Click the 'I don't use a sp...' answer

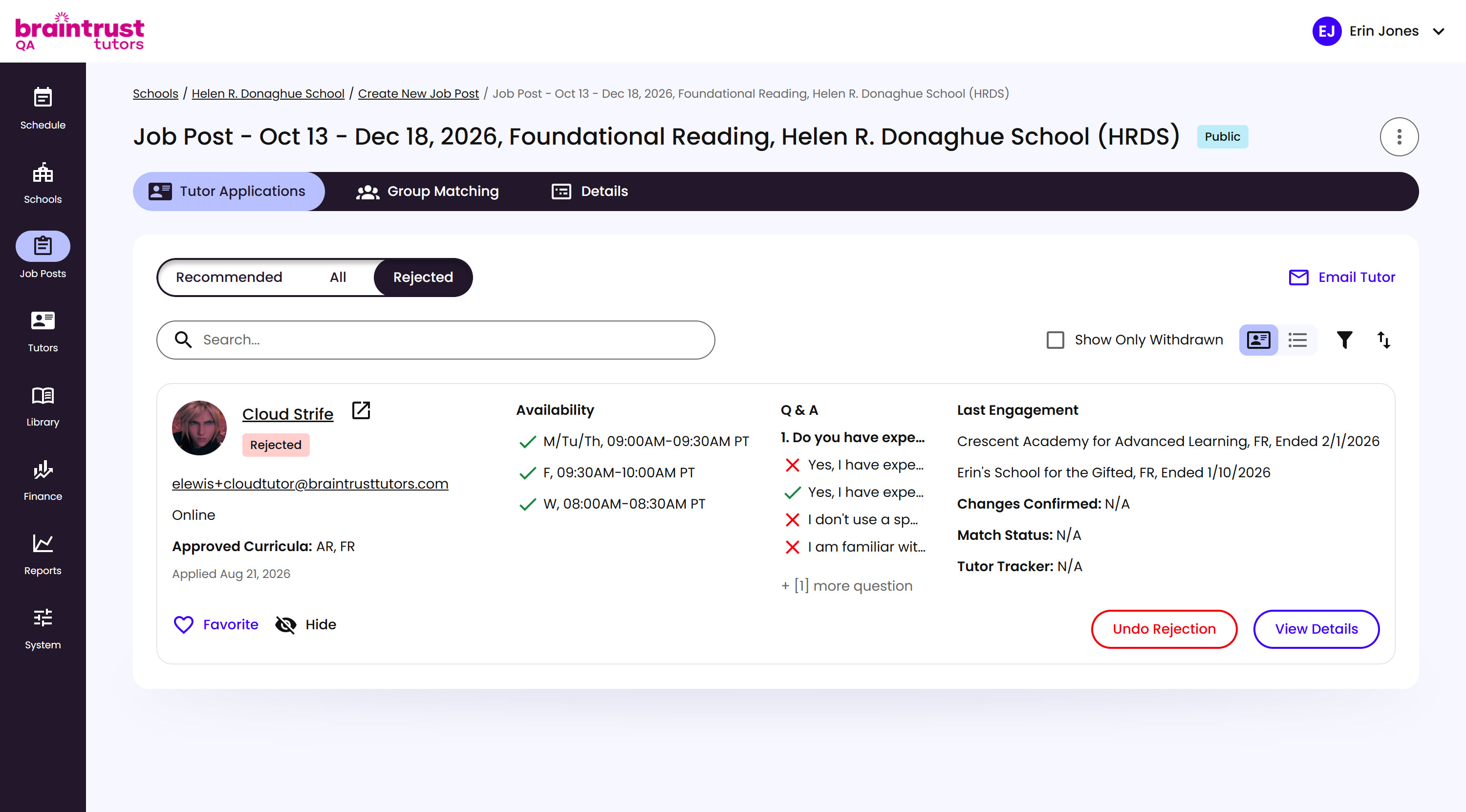pos(863,519)
